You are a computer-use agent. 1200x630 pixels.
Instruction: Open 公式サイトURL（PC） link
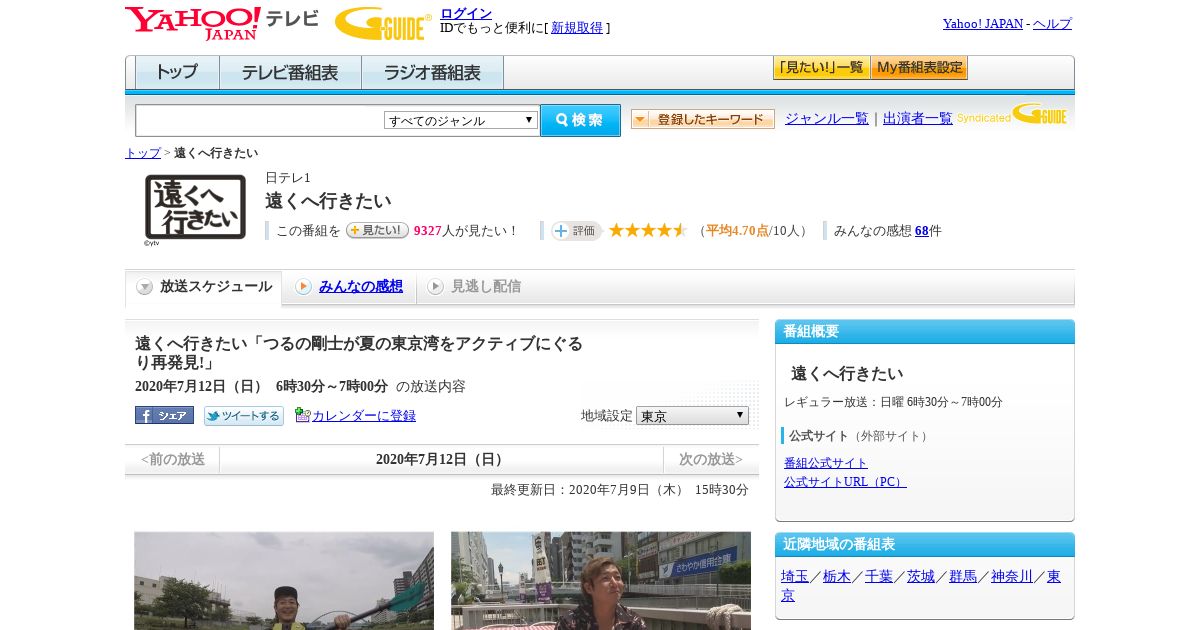845,482
